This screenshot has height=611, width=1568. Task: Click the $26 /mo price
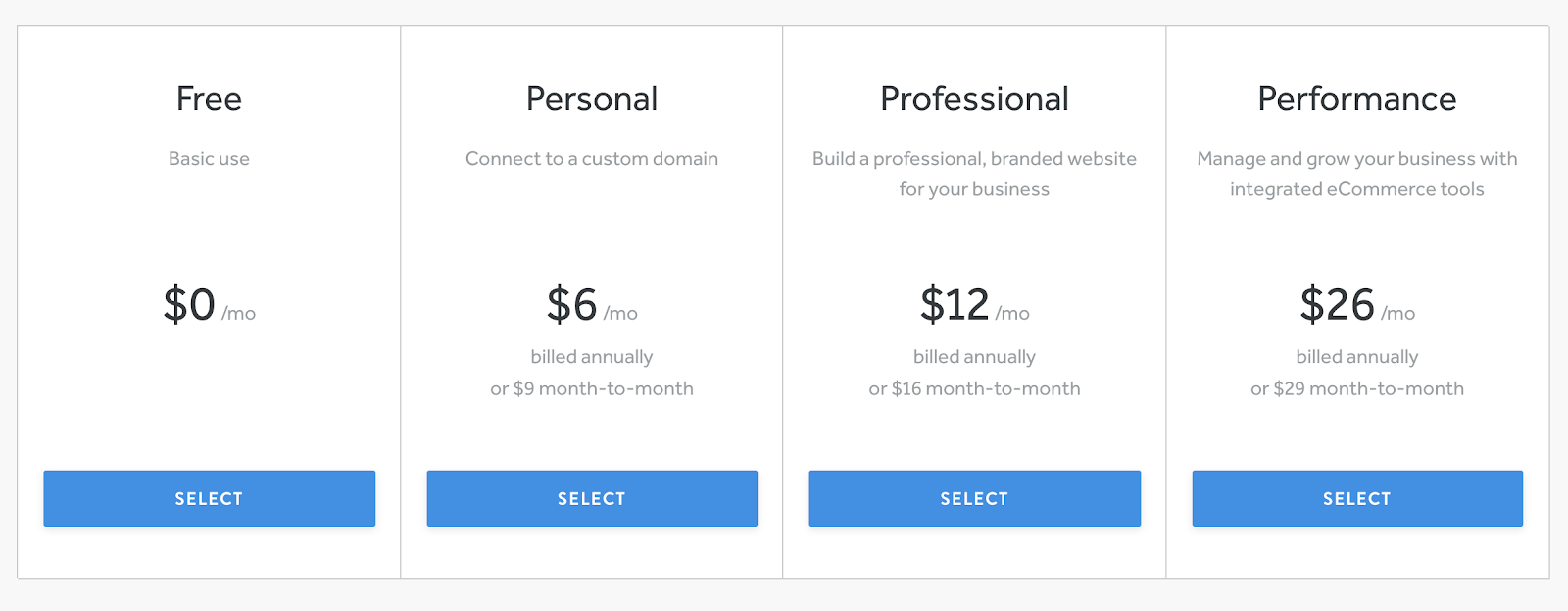click(x=1357, y=305)
